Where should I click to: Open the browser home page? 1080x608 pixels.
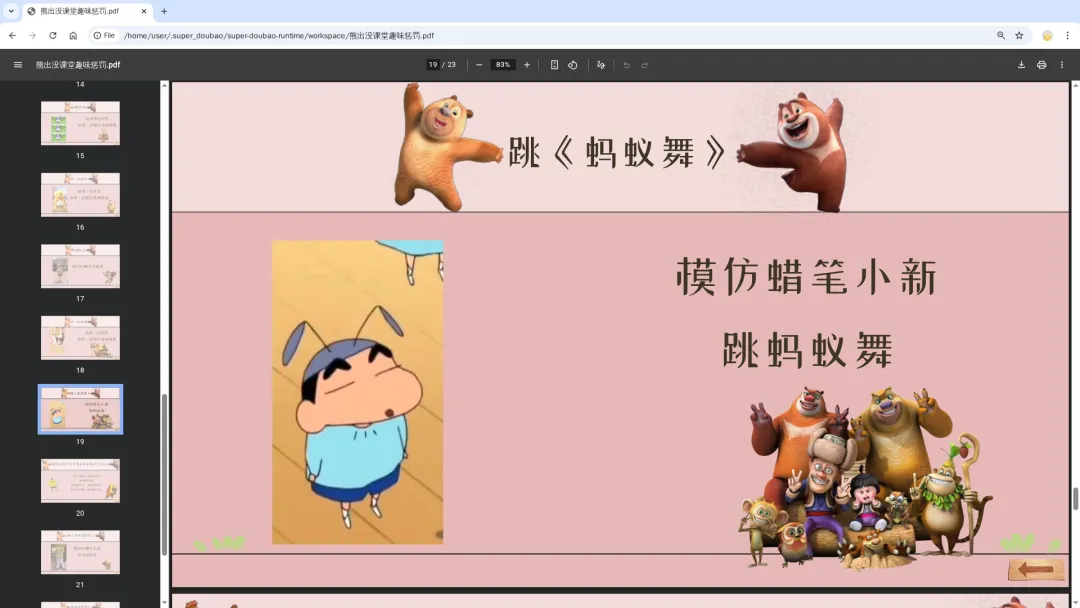point(73,35)
